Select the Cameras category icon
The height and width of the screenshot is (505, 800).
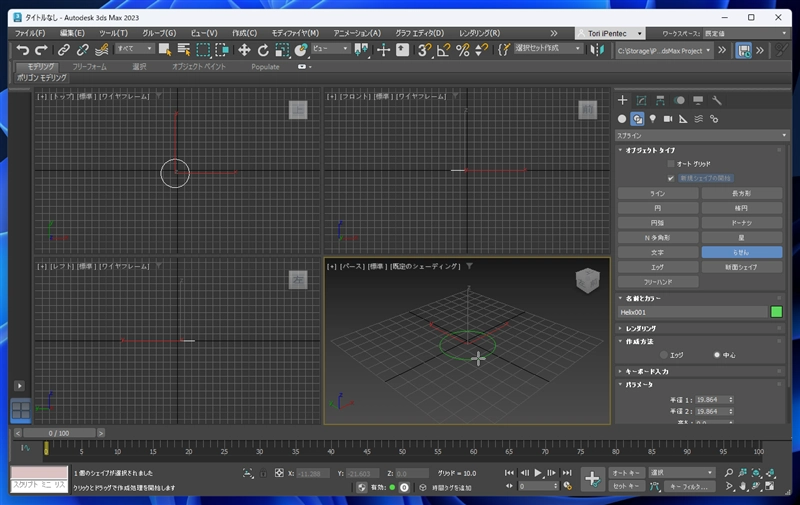point(668,119)
